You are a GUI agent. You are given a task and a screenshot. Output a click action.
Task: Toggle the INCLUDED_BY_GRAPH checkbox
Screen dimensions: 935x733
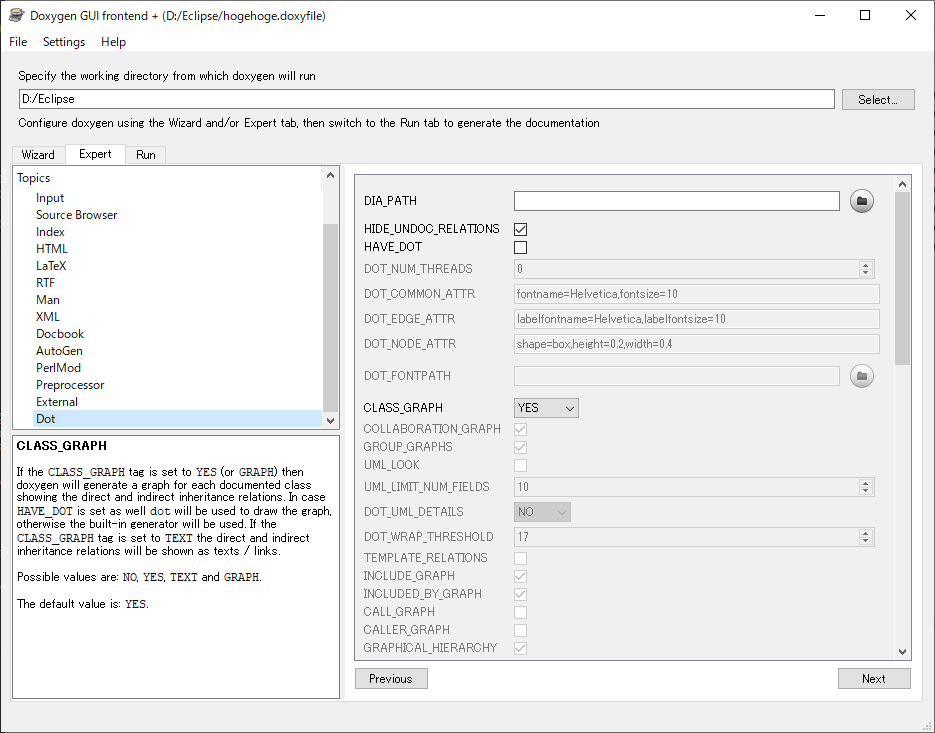(x=521, y=593)
